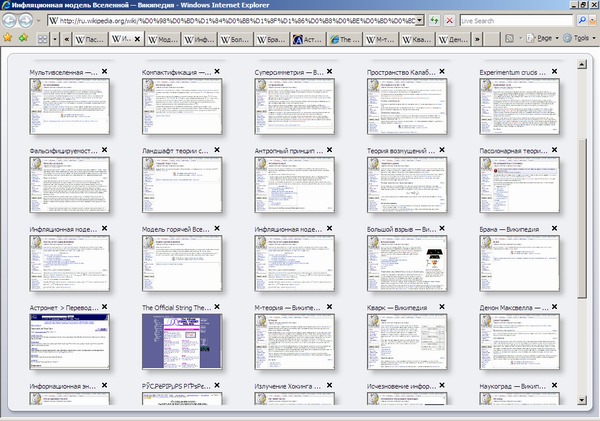
Task: Stop loading with the red X icon
Action: [x=450, y=20]
